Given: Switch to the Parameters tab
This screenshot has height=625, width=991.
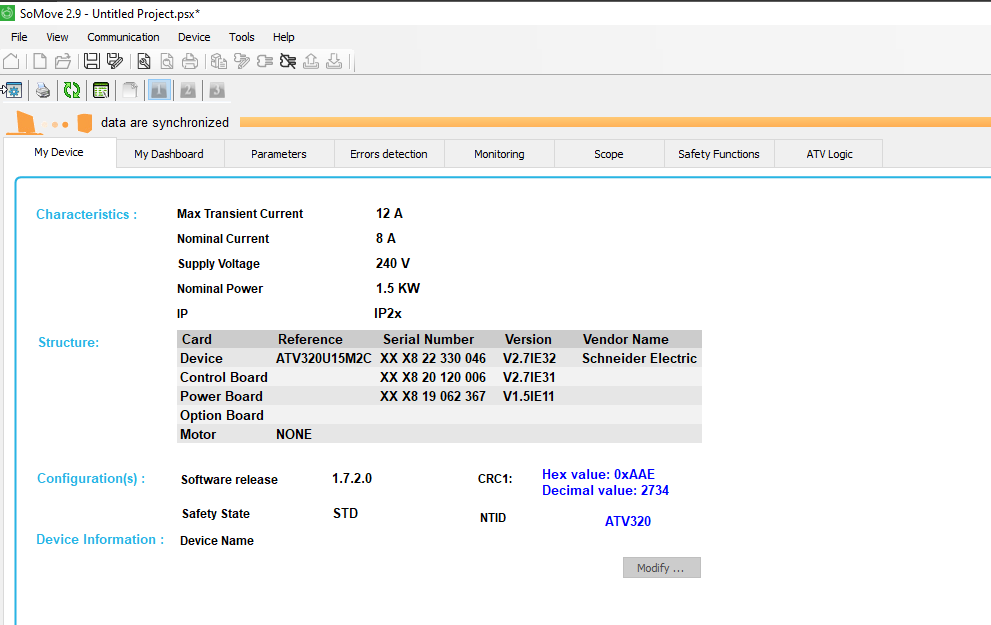Looking at the screenshot, I should [x=279, y=154].
